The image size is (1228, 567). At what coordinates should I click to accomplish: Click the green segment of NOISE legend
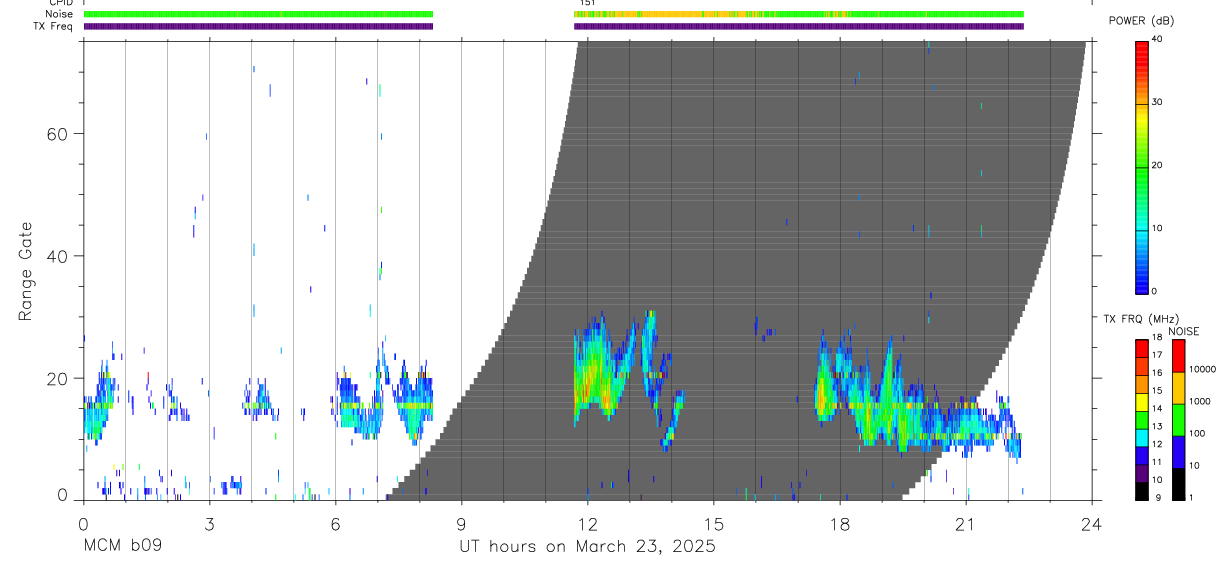point(1179,419)
